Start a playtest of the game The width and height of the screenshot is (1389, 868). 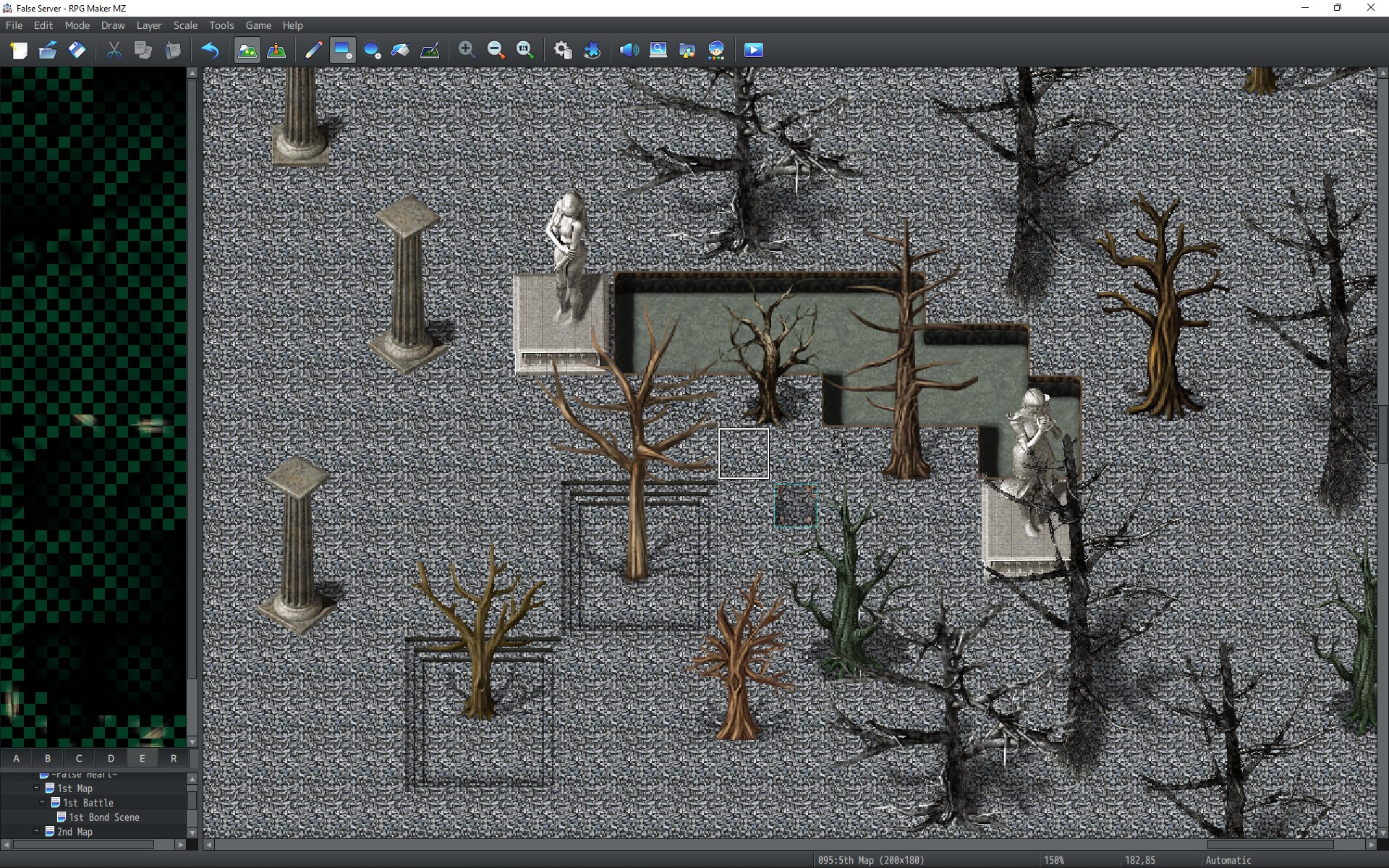pyautogui.click(x=752, y=49)
